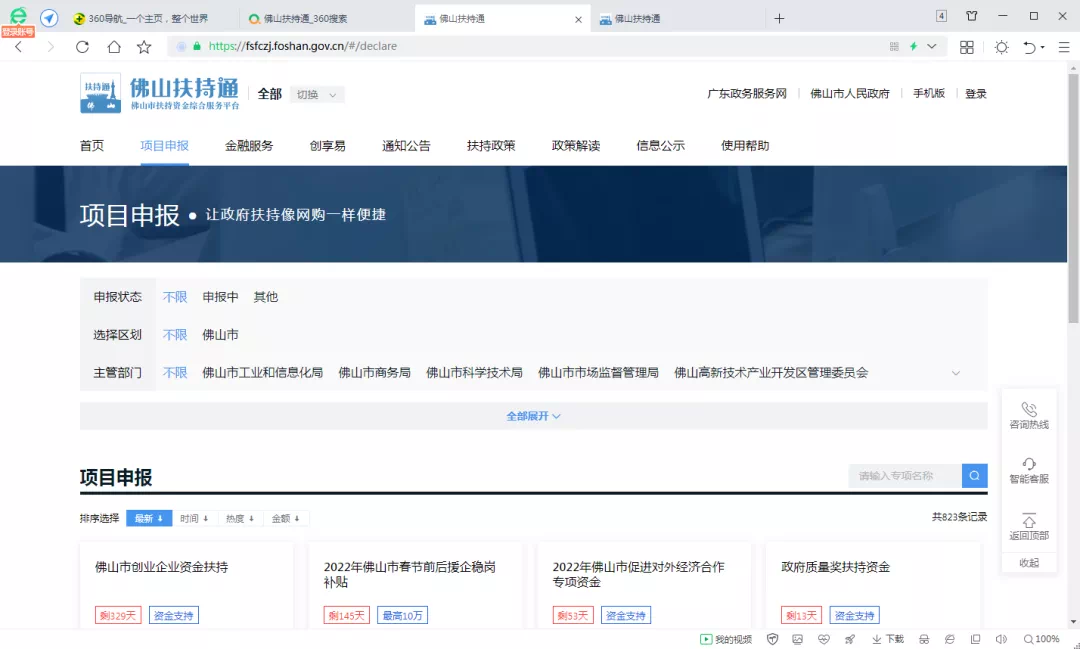Open the 切换 region dropdown

click(x=317, y=94)
